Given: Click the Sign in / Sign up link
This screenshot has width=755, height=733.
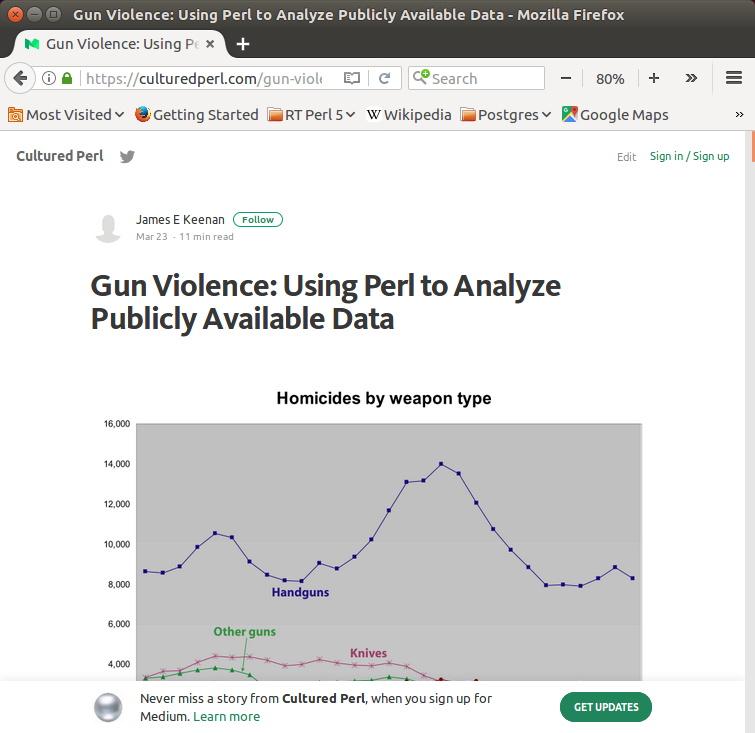Looking at the screenshot, I should 689,156.
